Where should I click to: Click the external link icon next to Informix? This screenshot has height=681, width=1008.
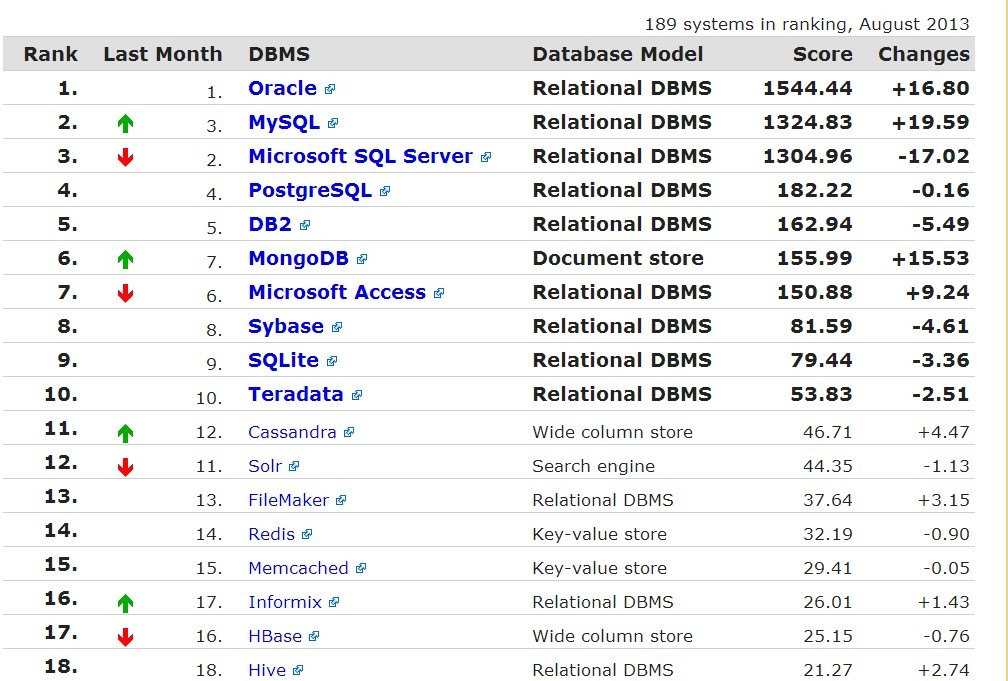pyautogui.click(x=334, y=603)
